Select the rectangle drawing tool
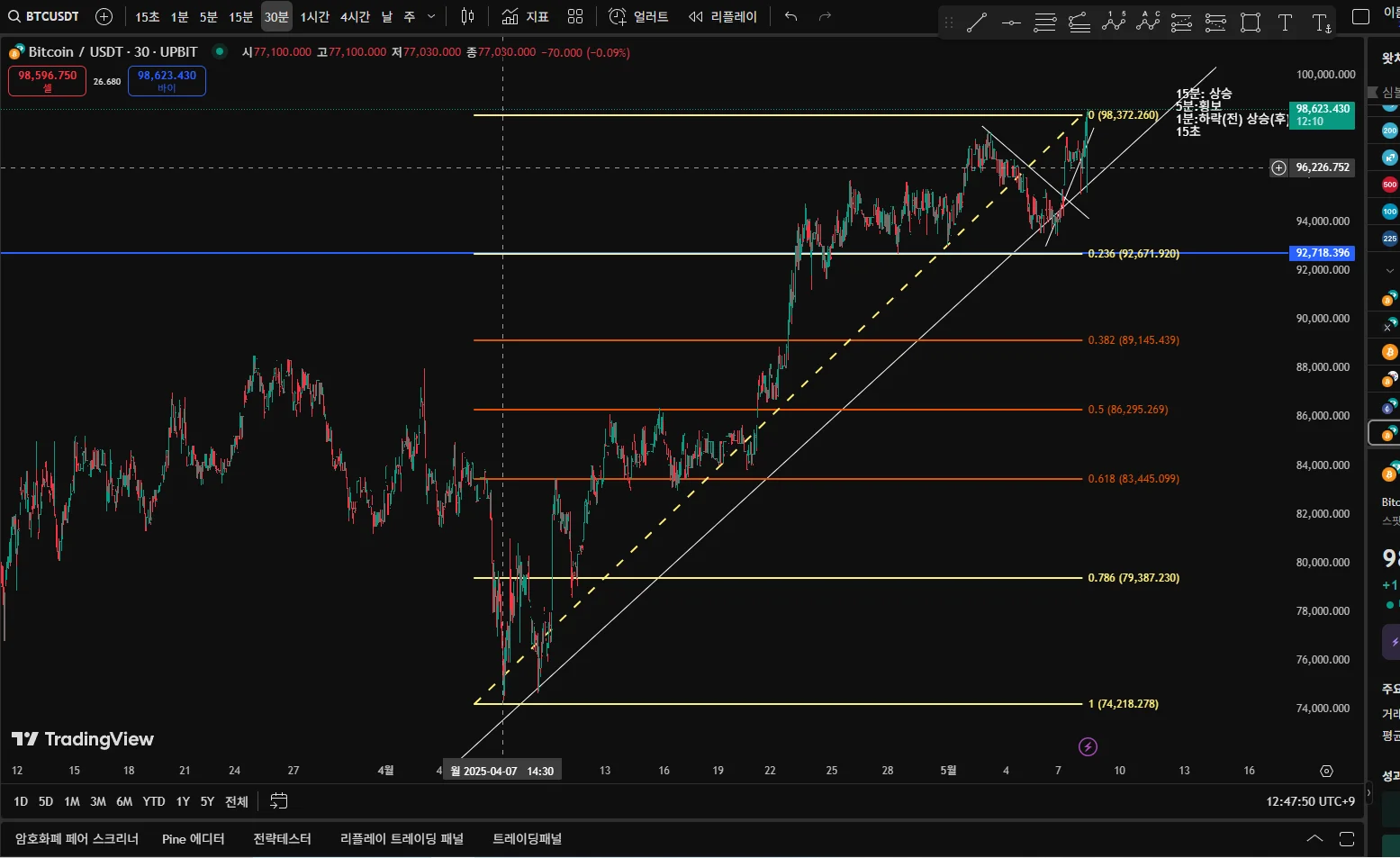This screenshot has height=858, width=1400. (1251, 23)
